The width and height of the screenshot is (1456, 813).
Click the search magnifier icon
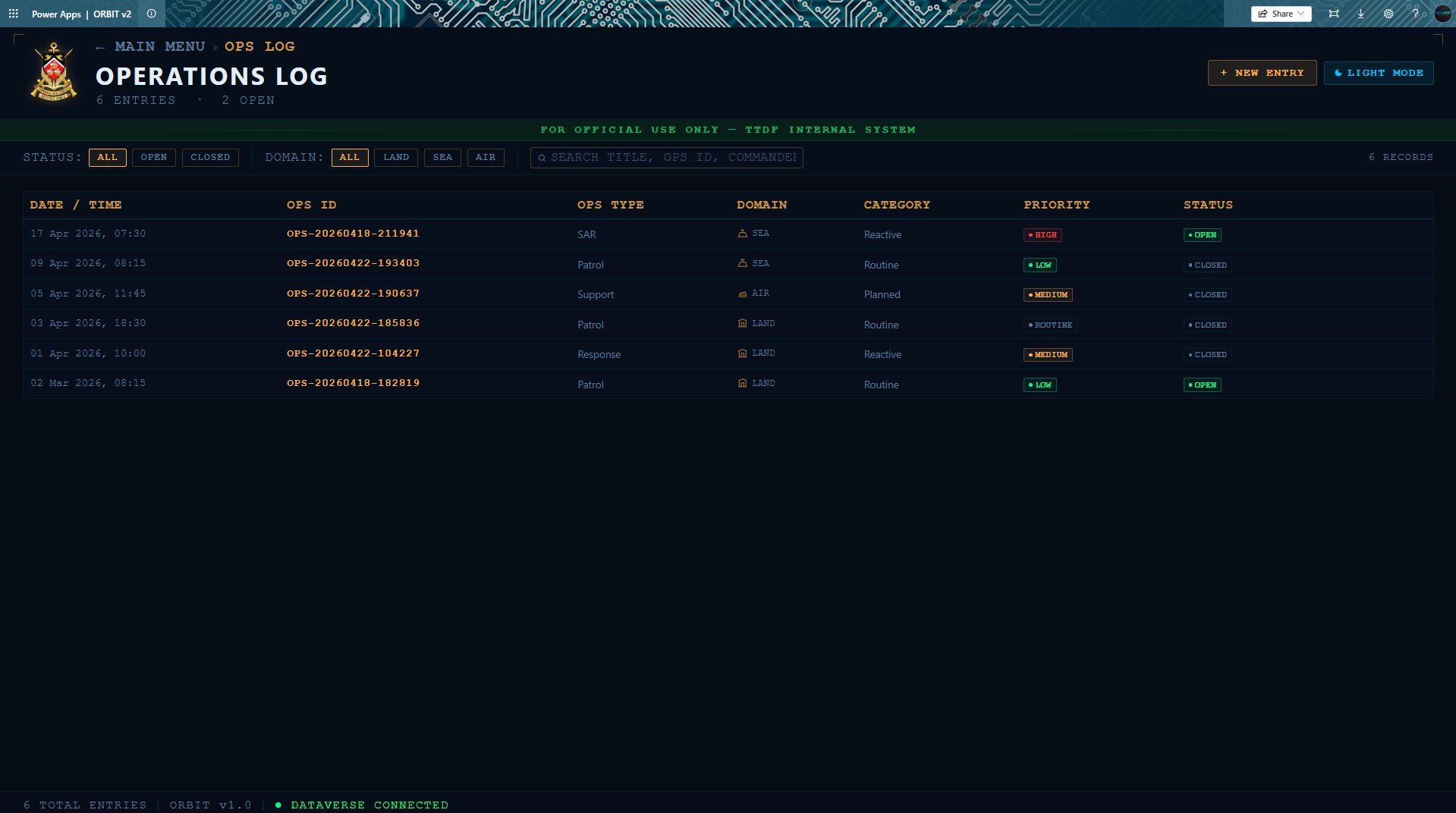click(x=542, y=158)
